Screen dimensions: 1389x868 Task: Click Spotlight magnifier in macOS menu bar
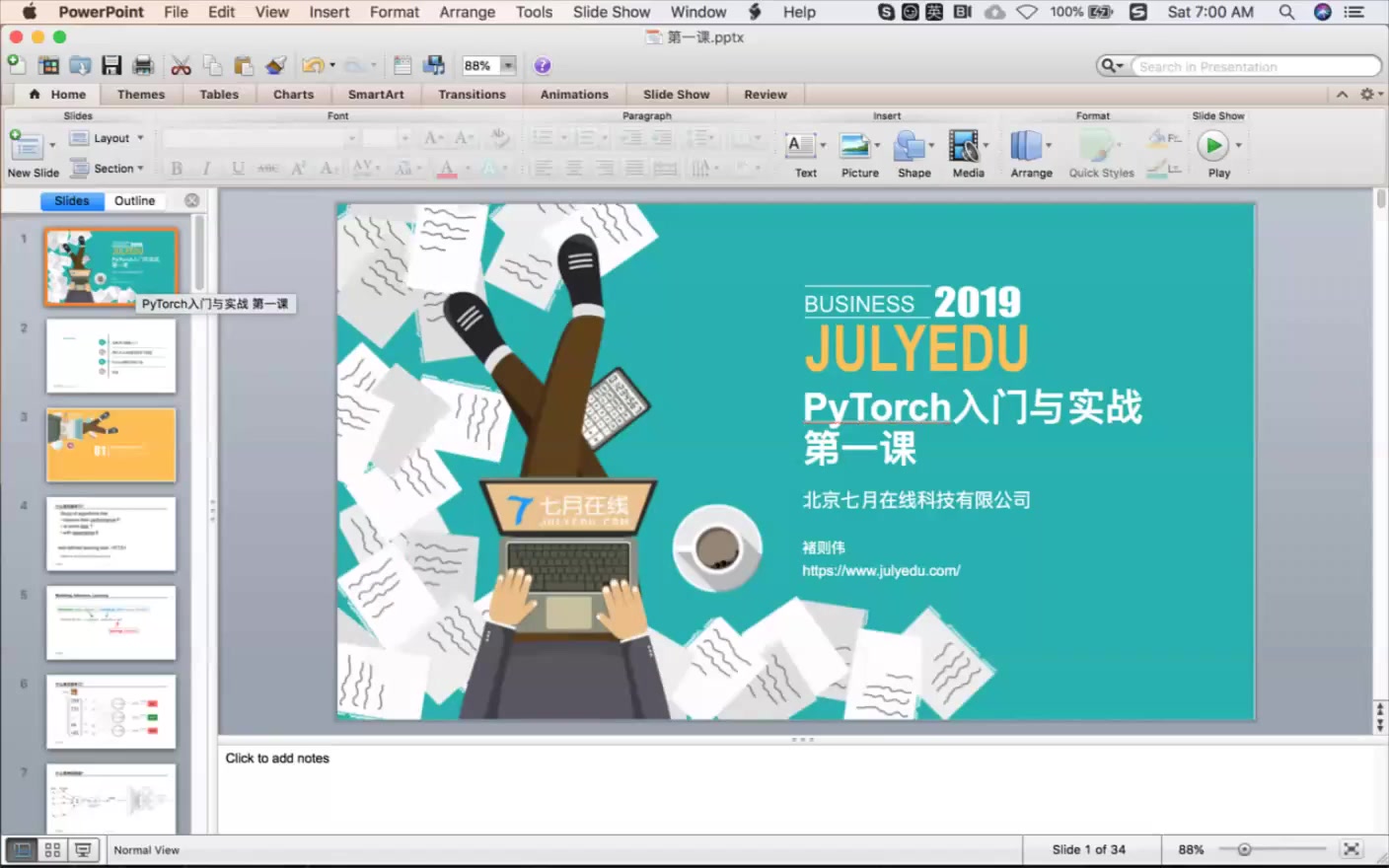point(1286,12)
